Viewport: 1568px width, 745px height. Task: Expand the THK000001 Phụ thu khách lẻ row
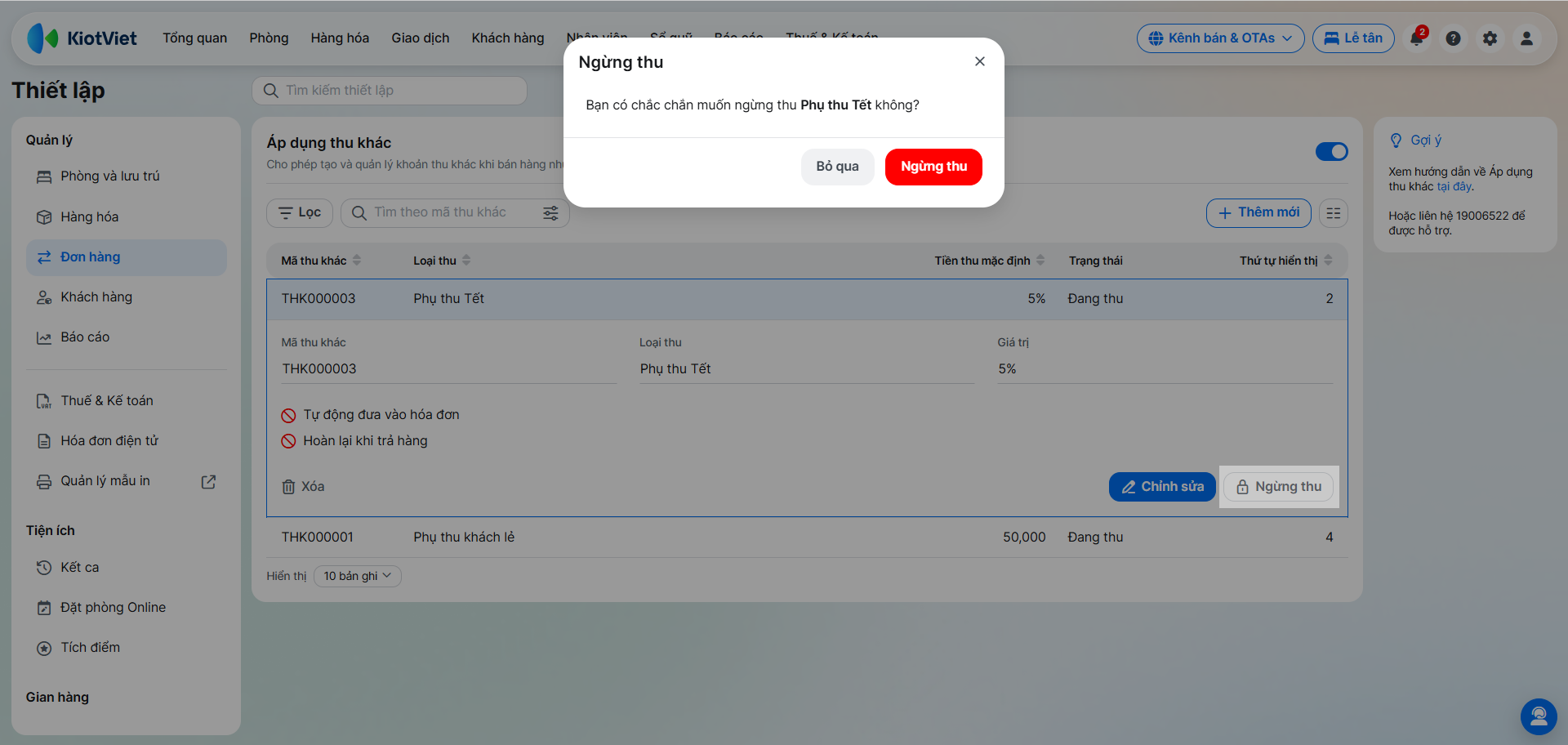807,538
